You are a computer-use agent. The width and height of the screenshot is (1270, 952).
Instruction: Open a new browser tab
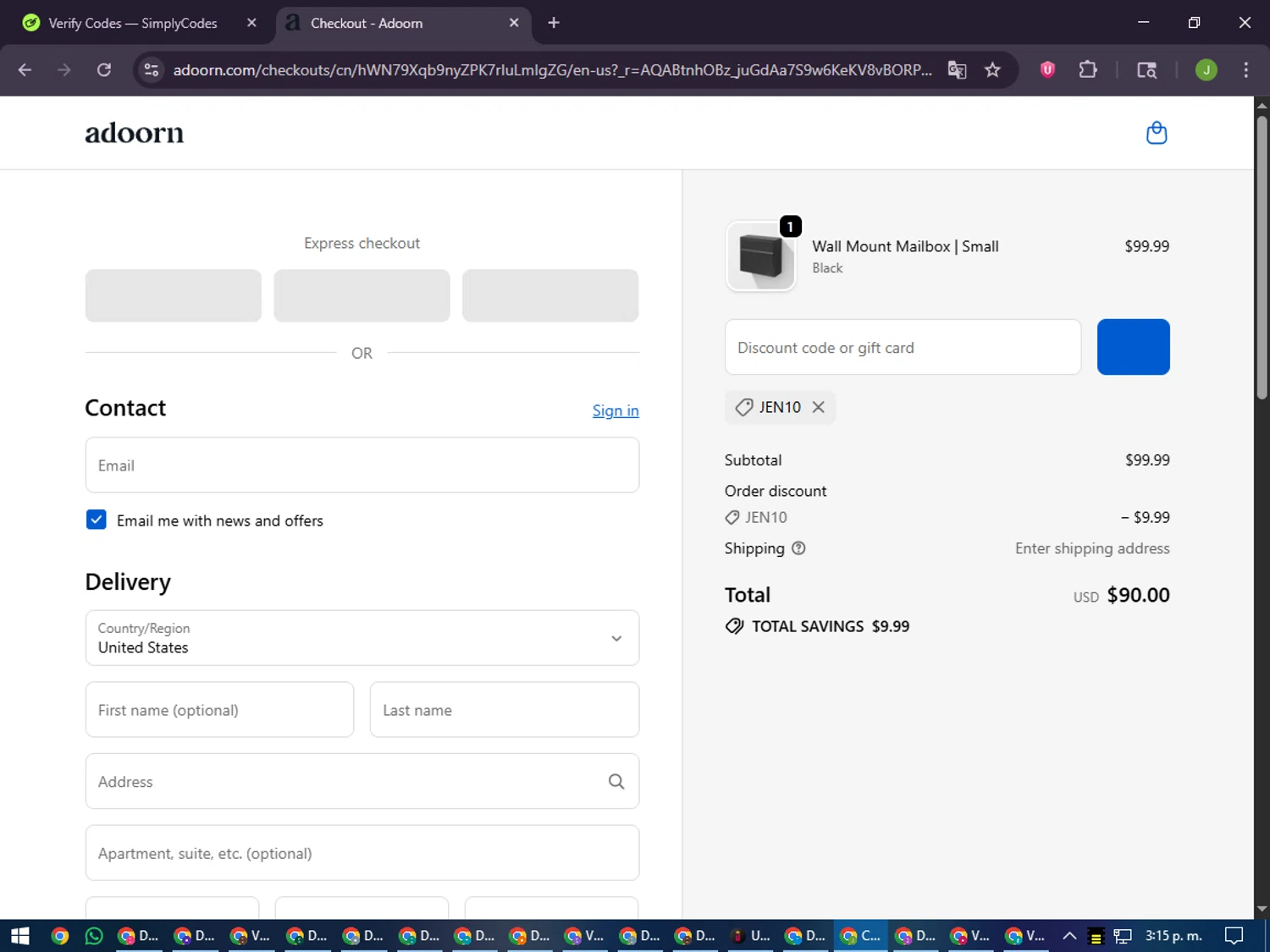coord(554,23)
